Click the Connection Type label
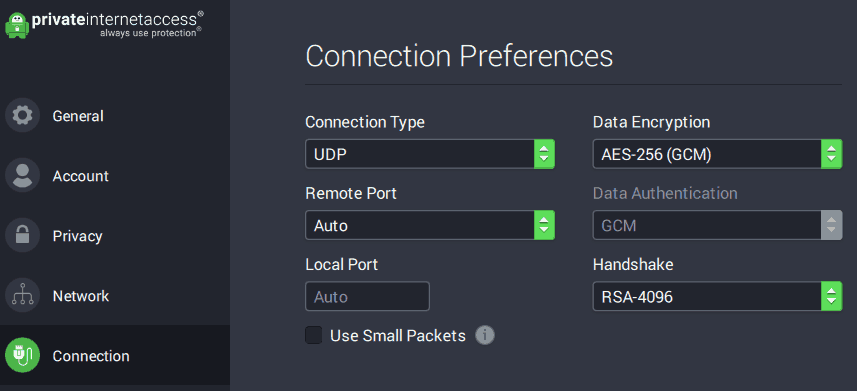This screenshot has width=857, height=391. pos(365,122)
